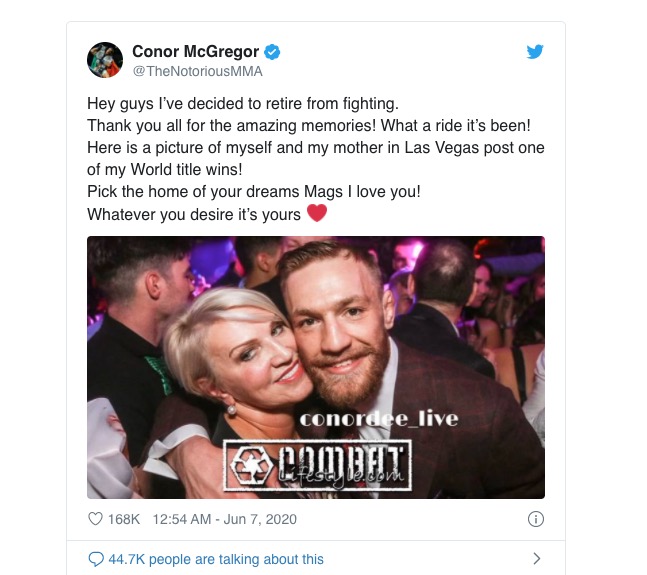647x575 pixels.
Task: Open the @TheNotoriousMMA handle link
Action: (x=197, y=71)
